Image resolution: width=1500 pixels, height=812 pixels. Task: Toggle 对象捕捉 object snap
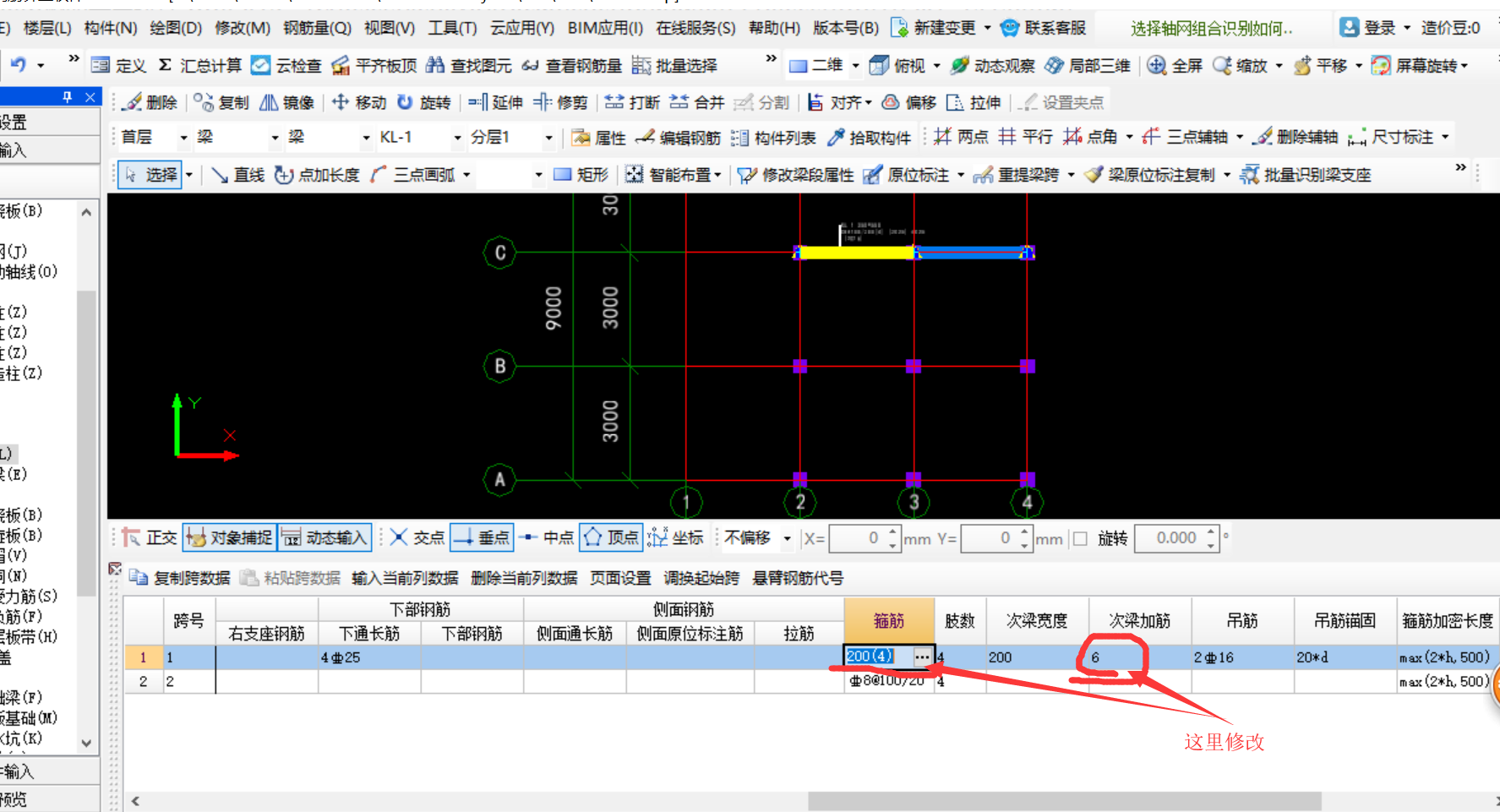pos(229,537)
